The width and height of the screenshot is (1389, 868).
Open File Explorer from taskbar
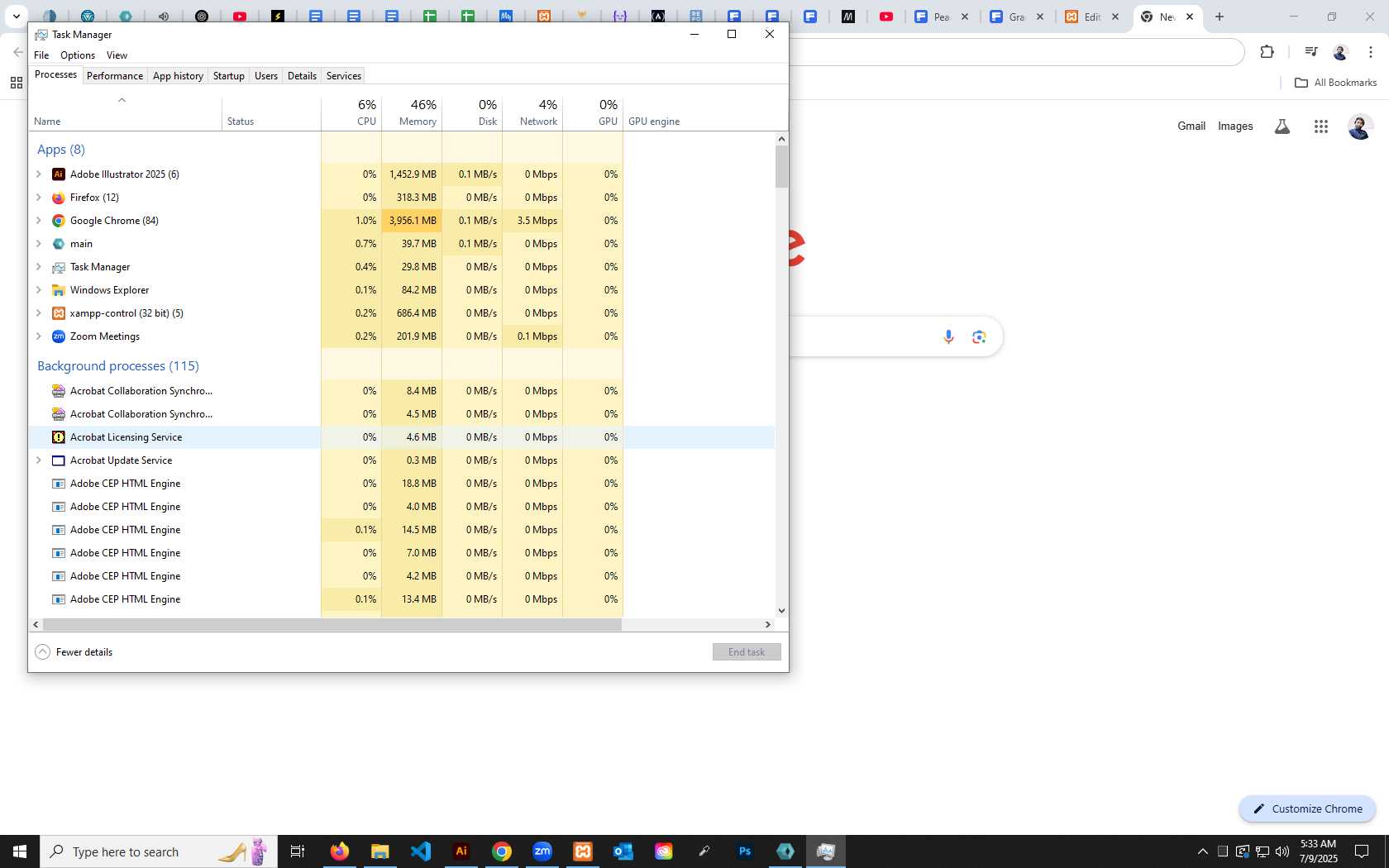tap(380, 851)
